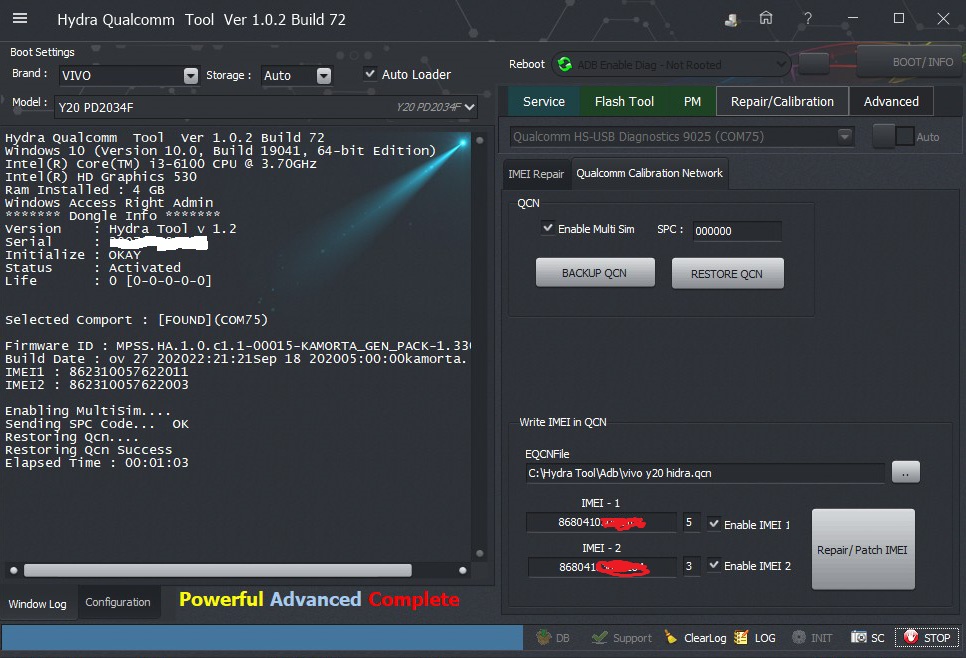Viewport: 966px width, 658px height.
Task: Click the log line "IMEI2 : 862310057622003"
Action: coord(97,384)
